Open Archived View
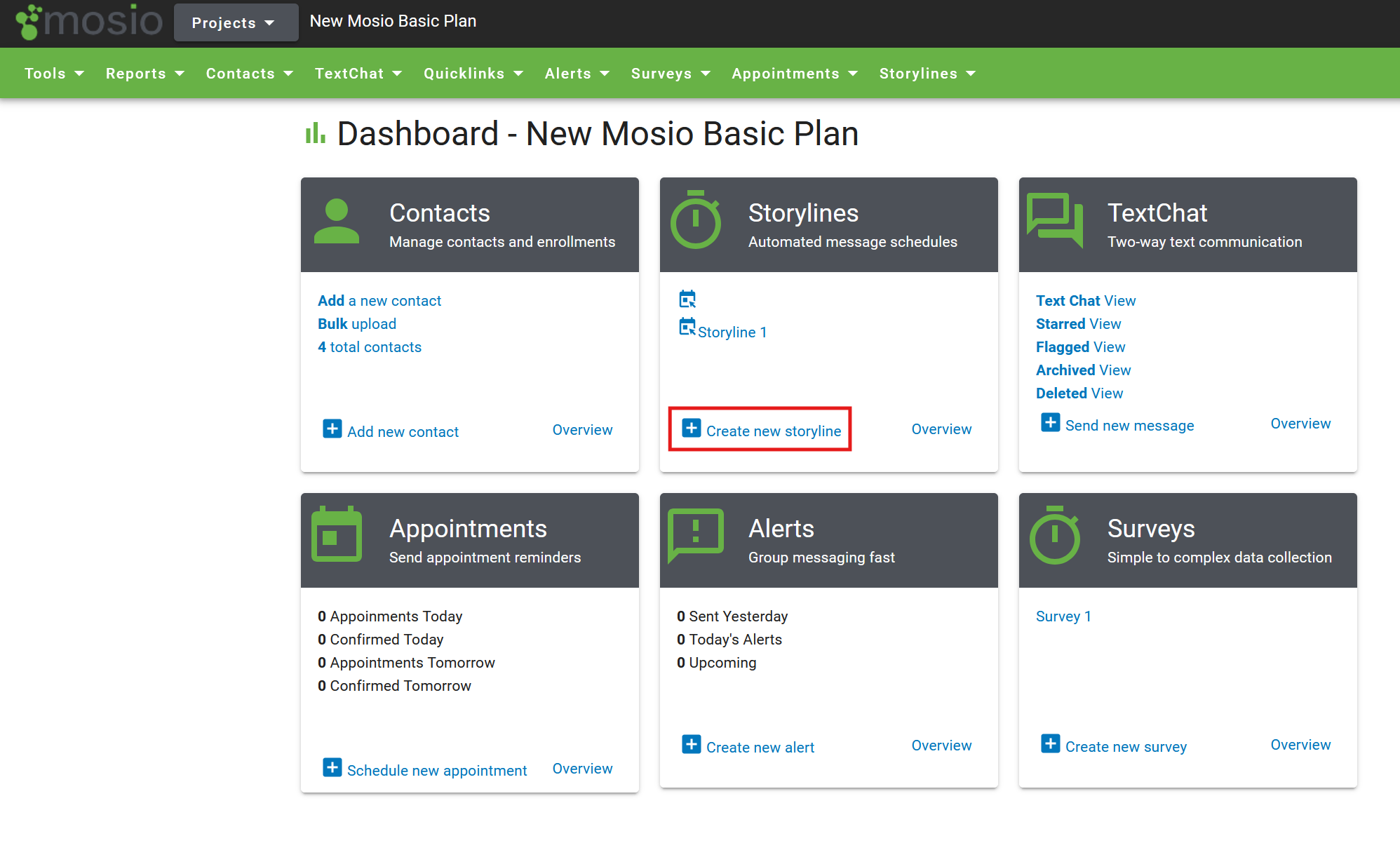 1084,370
